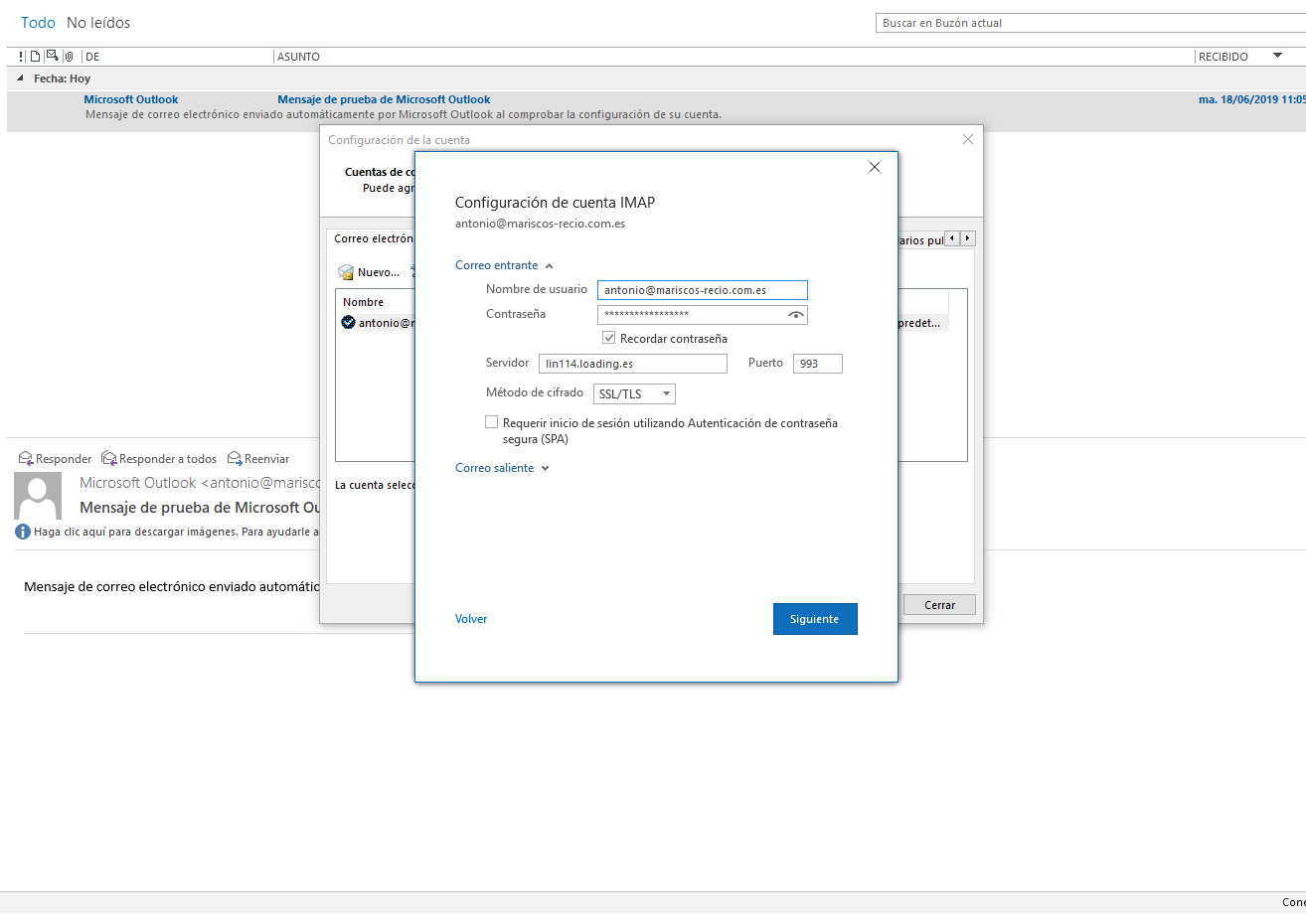The height and width of the screenshot is (924, 1306).
Task: Toggle the Recordar contraseña checkbox
Action: click(x=609, y=338)
